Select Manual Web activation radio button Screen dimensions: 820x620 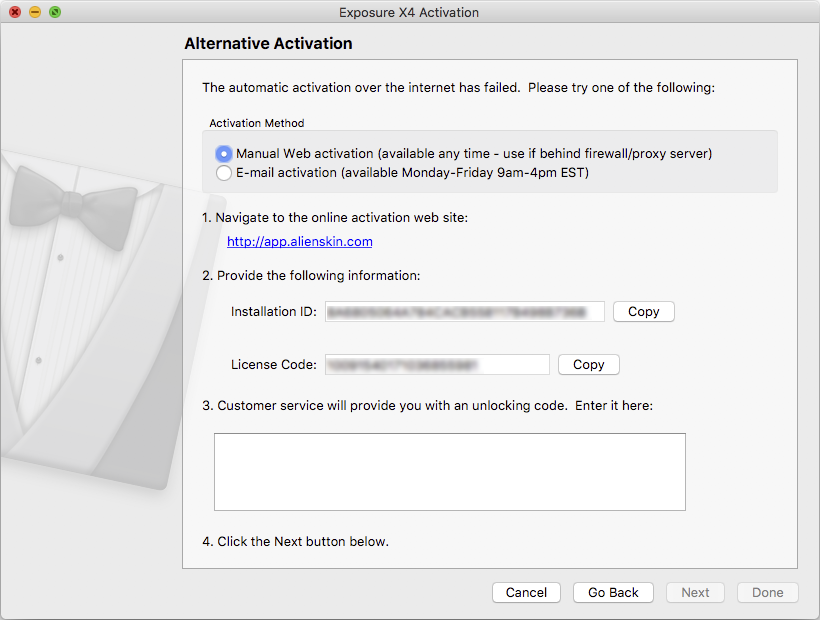coord(224,154)
